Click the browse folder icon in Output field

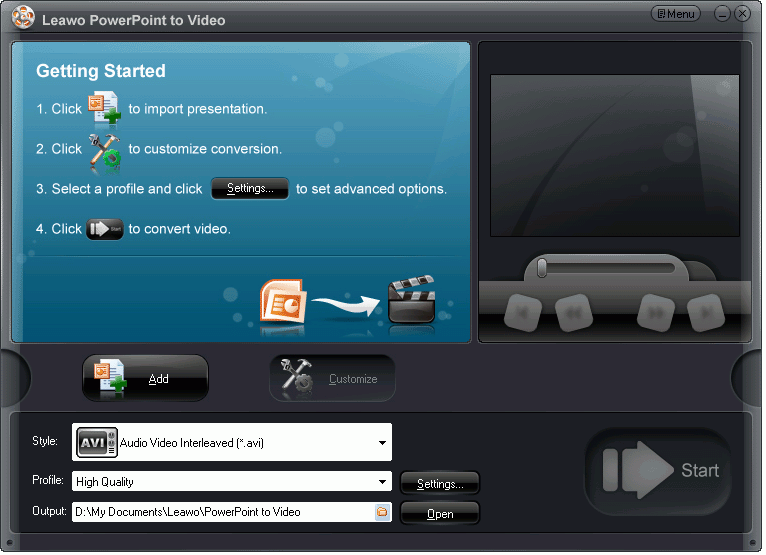382,512
